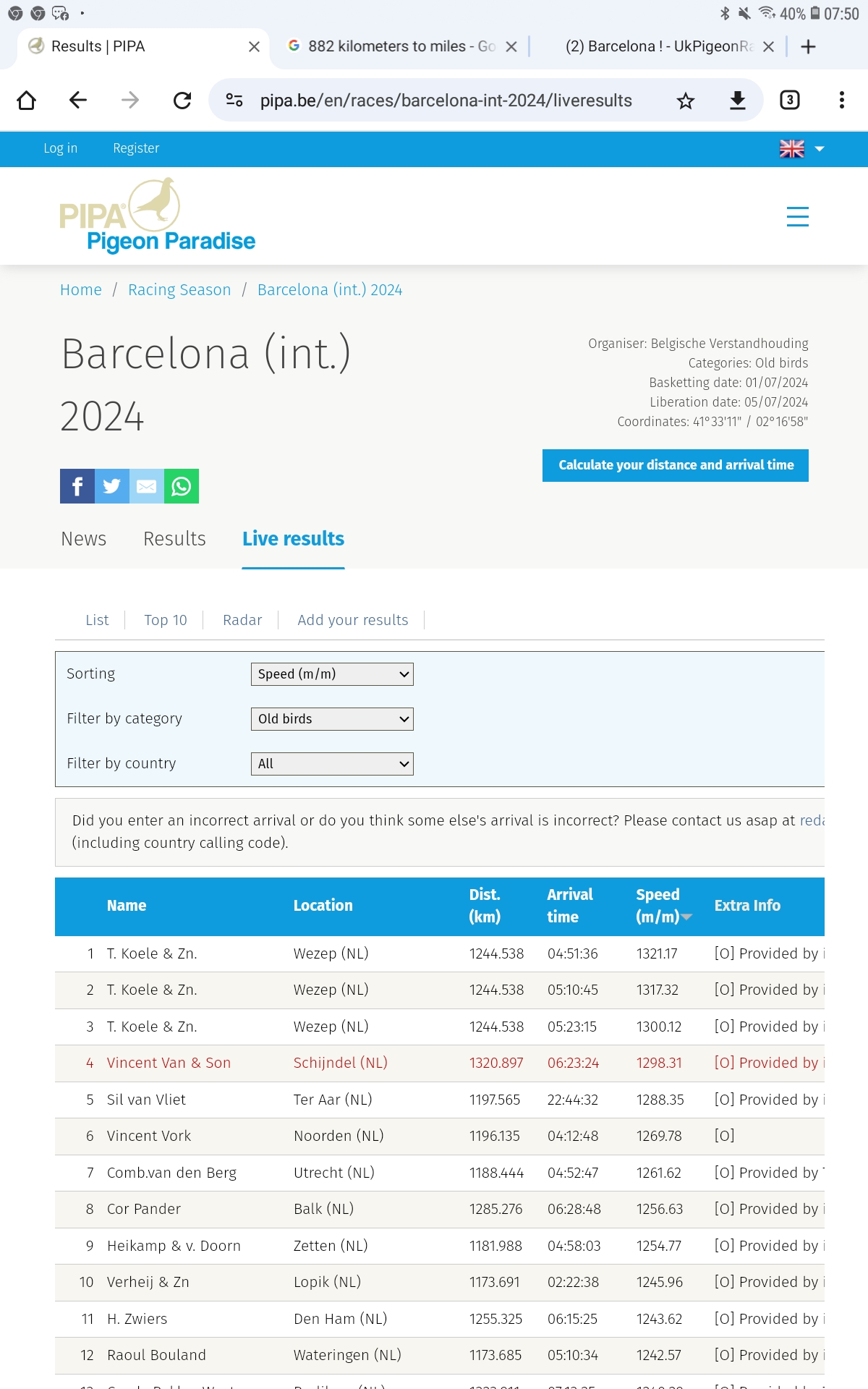Switch to the Results tab
This screenshot has width=868, height=1389.
click(174, 539)
